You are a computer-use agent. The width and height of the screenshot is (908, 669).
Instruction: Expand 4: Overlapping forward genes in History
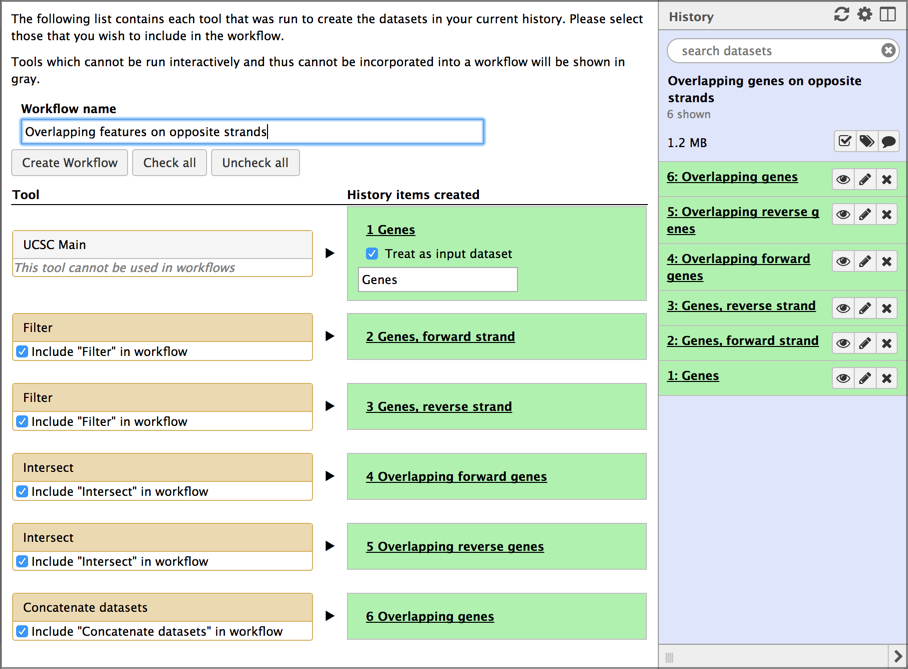pyautogui.click(x=738, y=267)
